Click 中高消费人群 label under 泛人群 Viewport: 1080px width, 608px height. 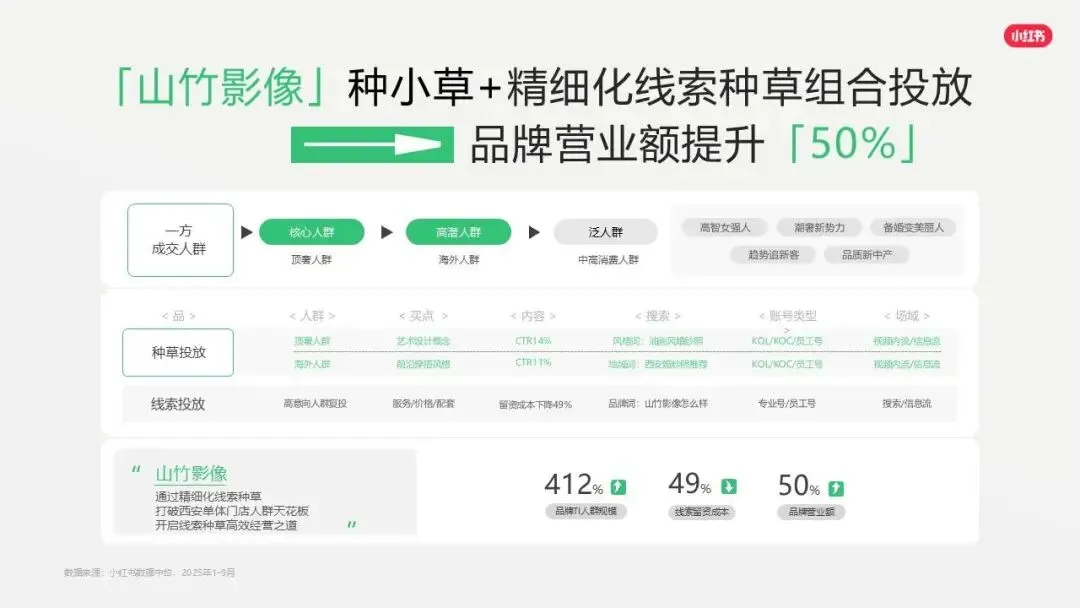coord(608,260)
